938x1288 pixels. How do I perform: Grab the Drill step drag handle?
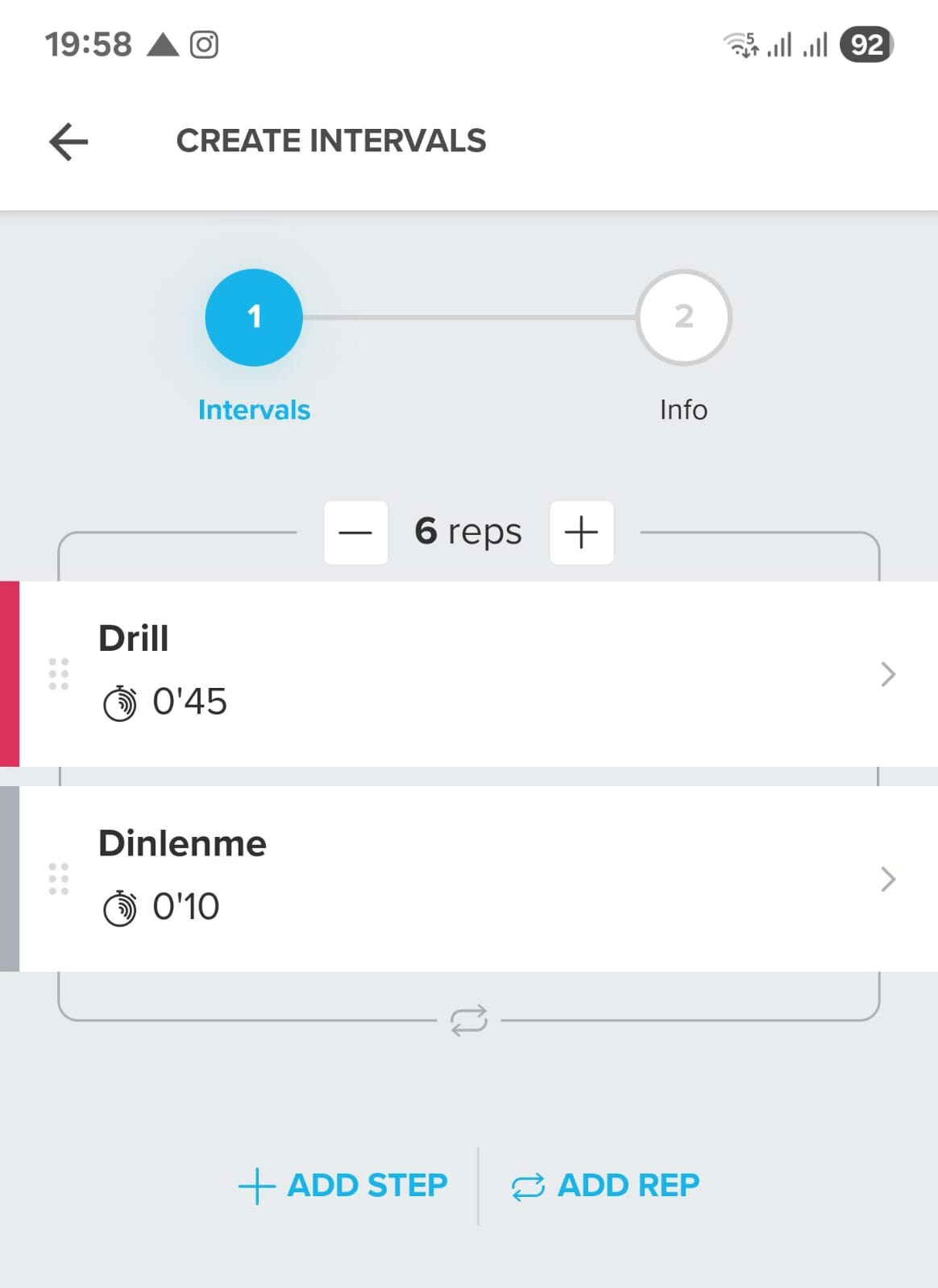(59, 674)
